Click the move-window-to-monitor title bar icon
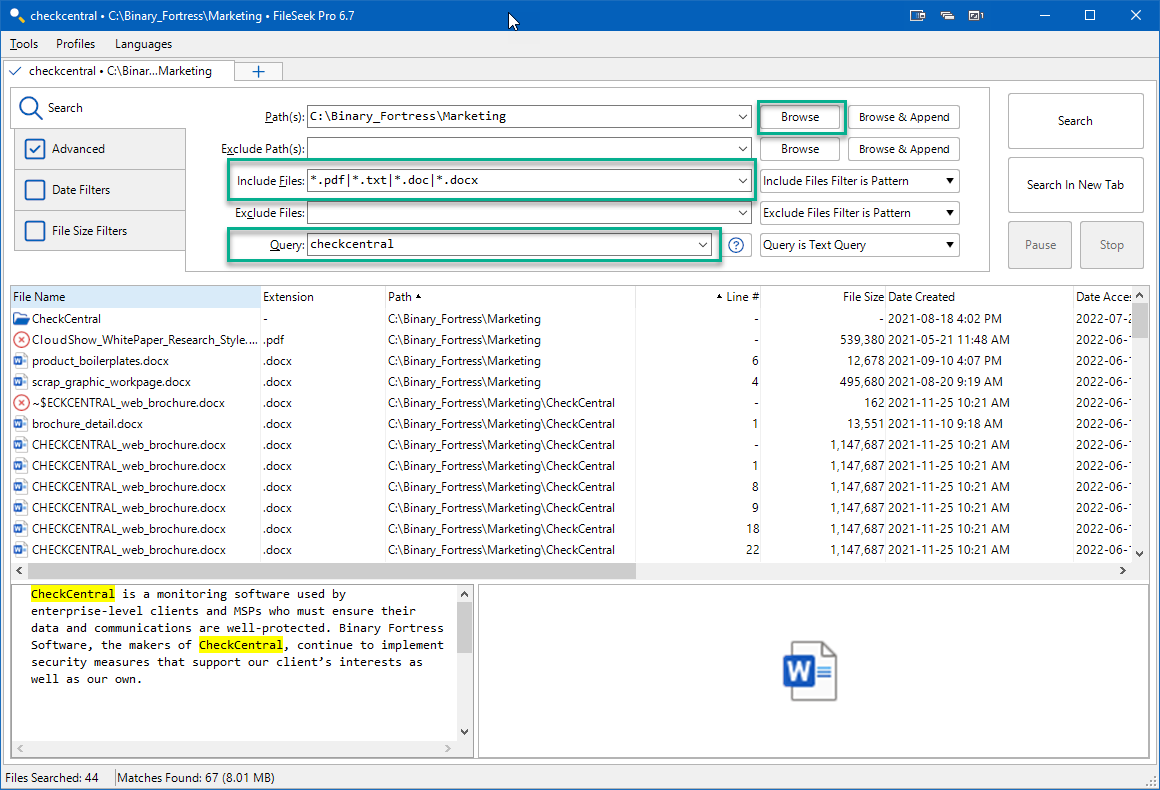The image size is (1160, 790). [917, 16]
